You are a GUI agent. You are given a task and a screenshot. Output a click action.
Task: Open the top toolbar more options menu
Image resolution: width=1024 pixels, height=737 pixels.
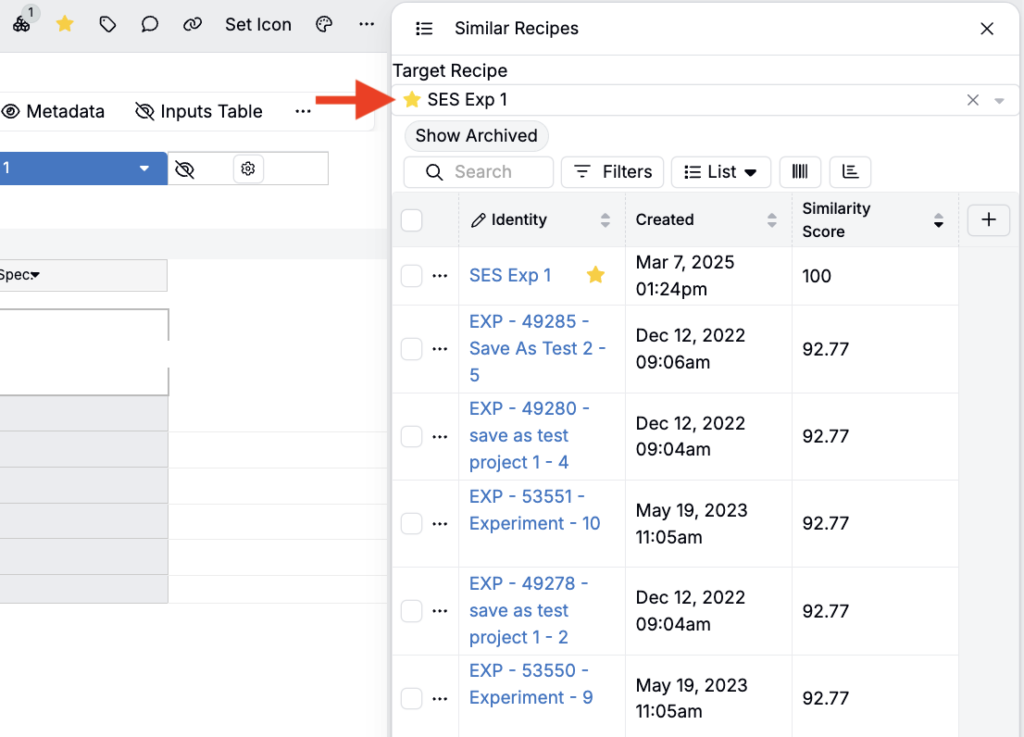367,24
